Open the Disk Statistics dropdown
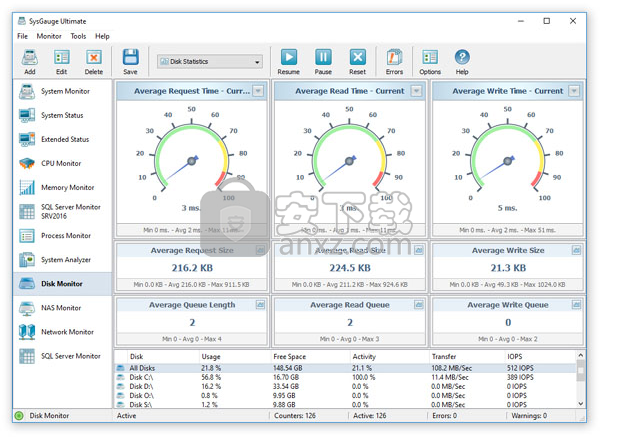The image size is (617, 438). pos(210,62)
